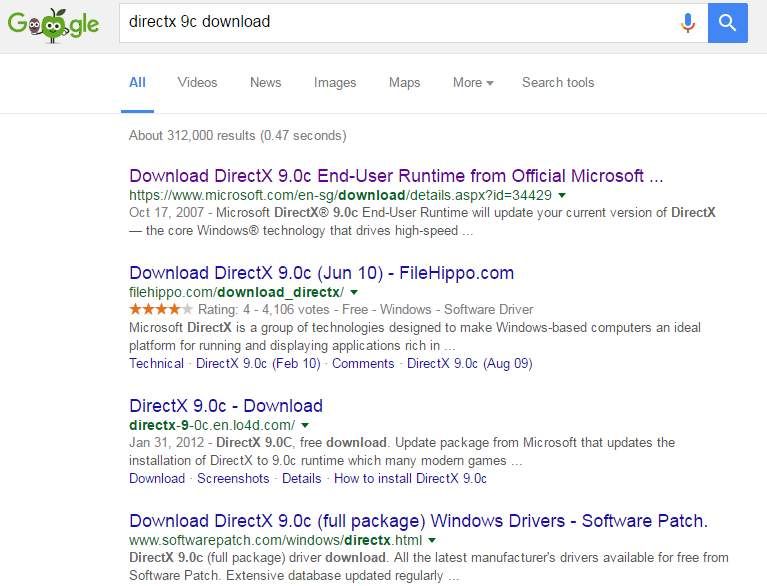Screen dimensions: 767x586
Task: Open Search tools options
Action: pos(558,82)
